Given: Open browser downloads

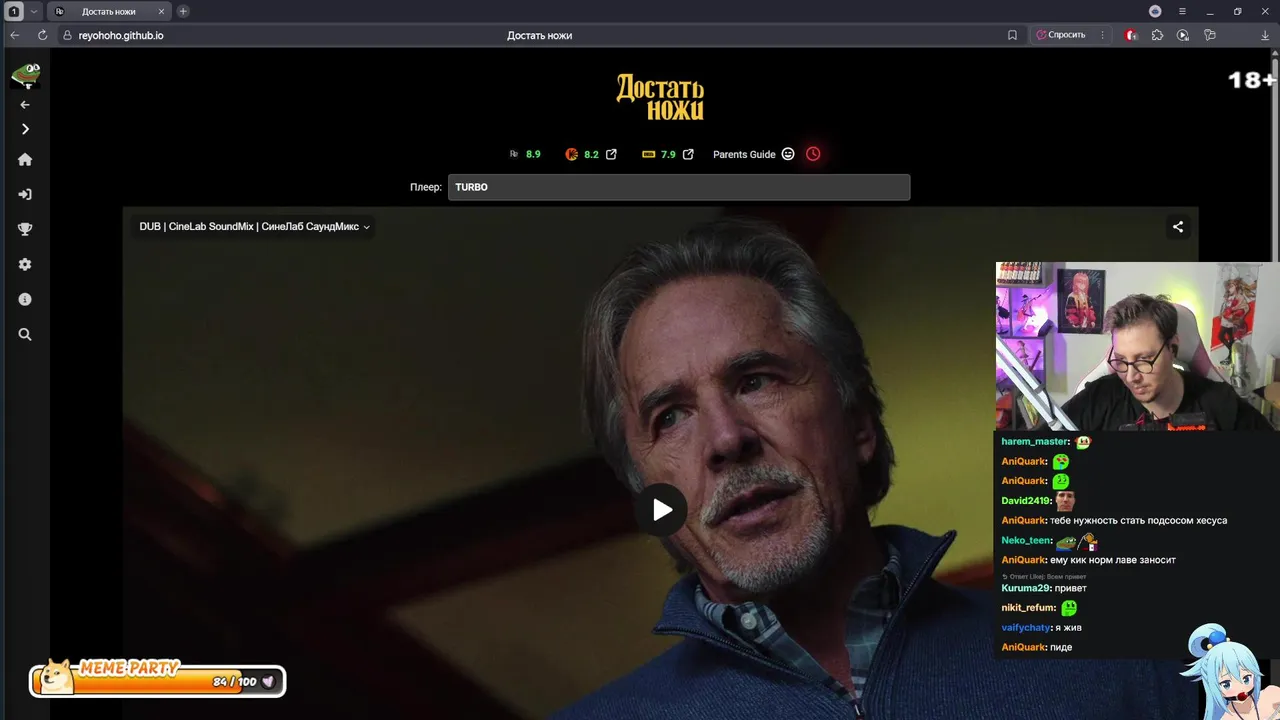Looking at the screenshot, I should click(x=1266, y=35).
